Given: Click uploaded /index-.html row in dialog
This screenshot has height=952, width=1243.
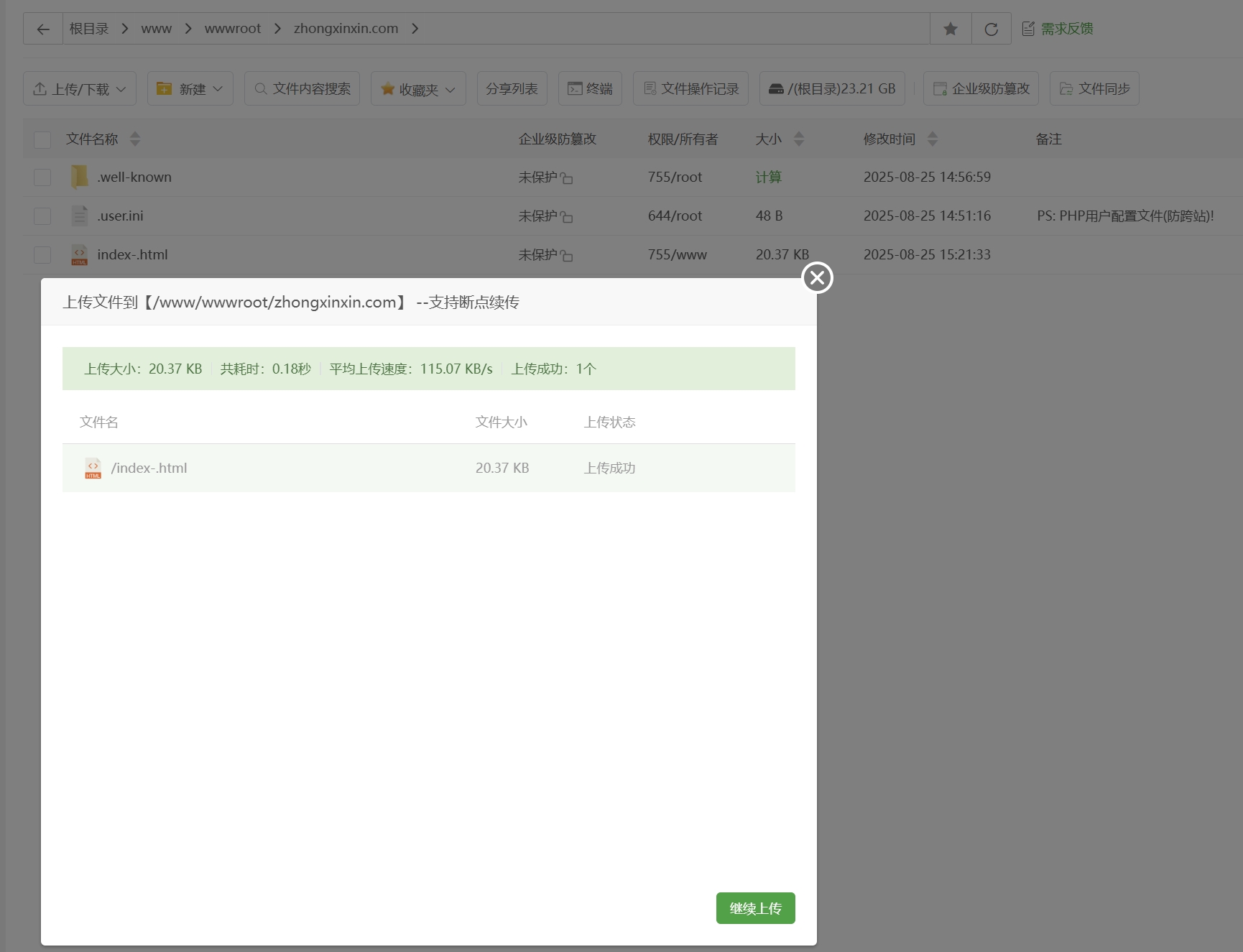Looking at the screenshot, I should [429, 468].
